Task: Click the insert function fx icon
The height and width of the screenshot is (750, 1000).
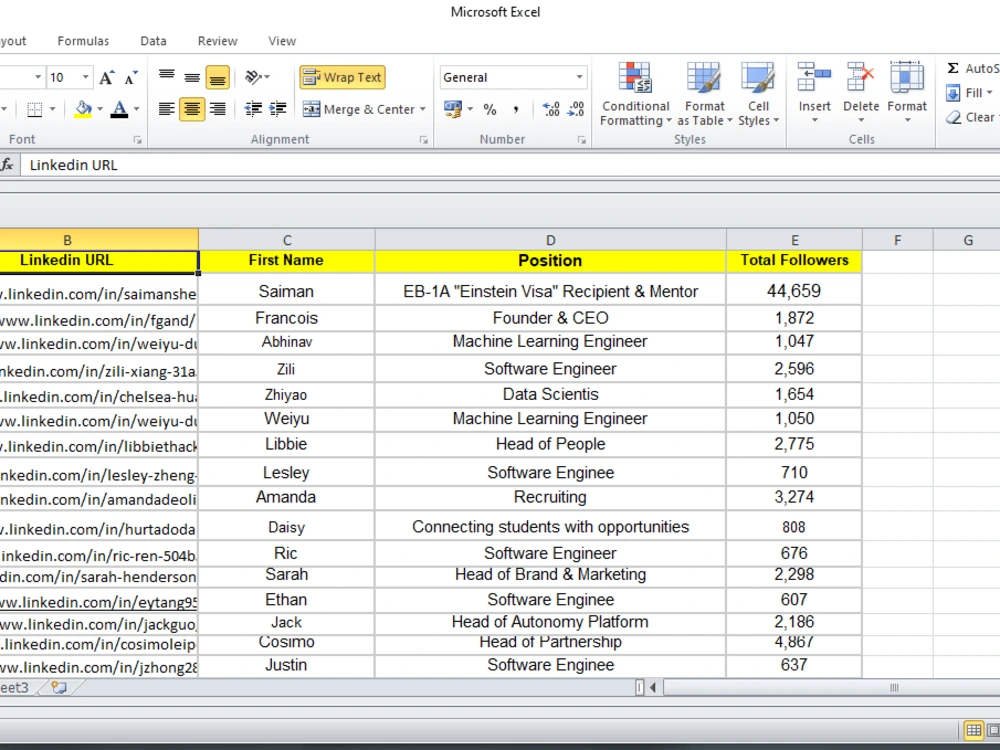Action: click(7, 165)
